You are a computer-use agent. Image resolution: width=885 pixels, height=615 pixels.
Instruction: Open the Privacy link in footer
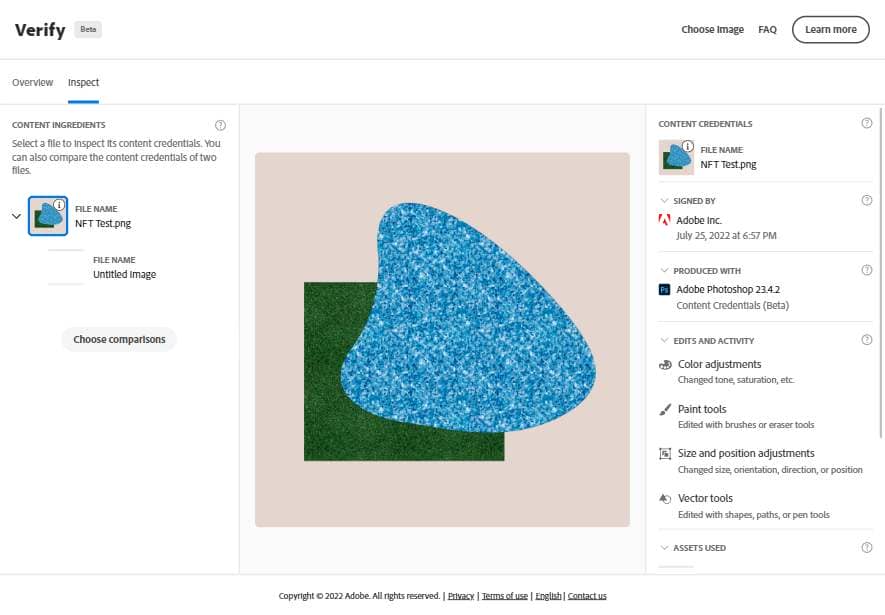click(x=461, y=596)
